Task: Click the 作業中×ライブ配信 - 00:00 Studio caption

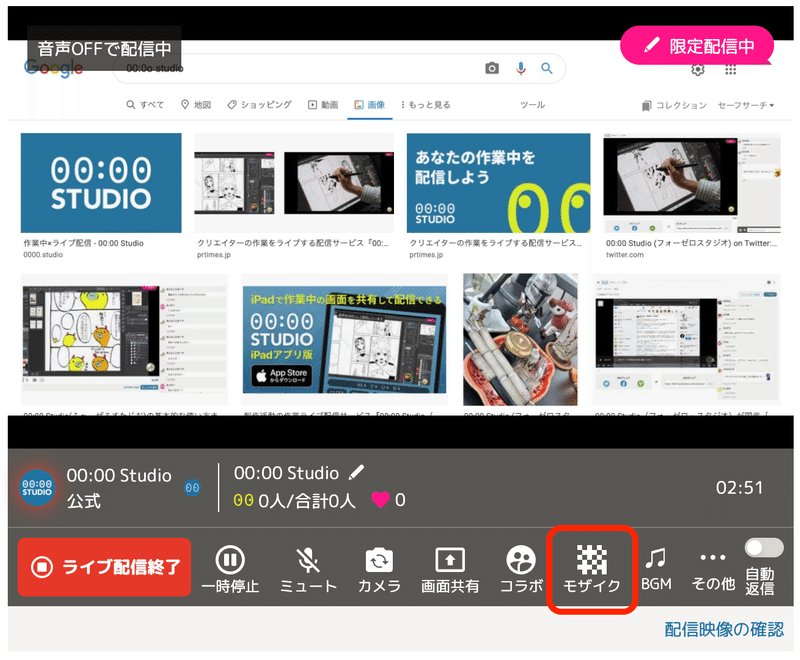Action: 83,243
